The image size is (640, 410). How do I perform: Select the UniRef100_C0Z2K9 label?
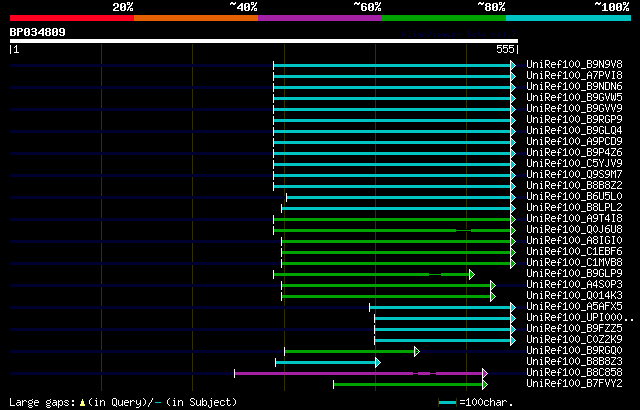coord(574,340)
